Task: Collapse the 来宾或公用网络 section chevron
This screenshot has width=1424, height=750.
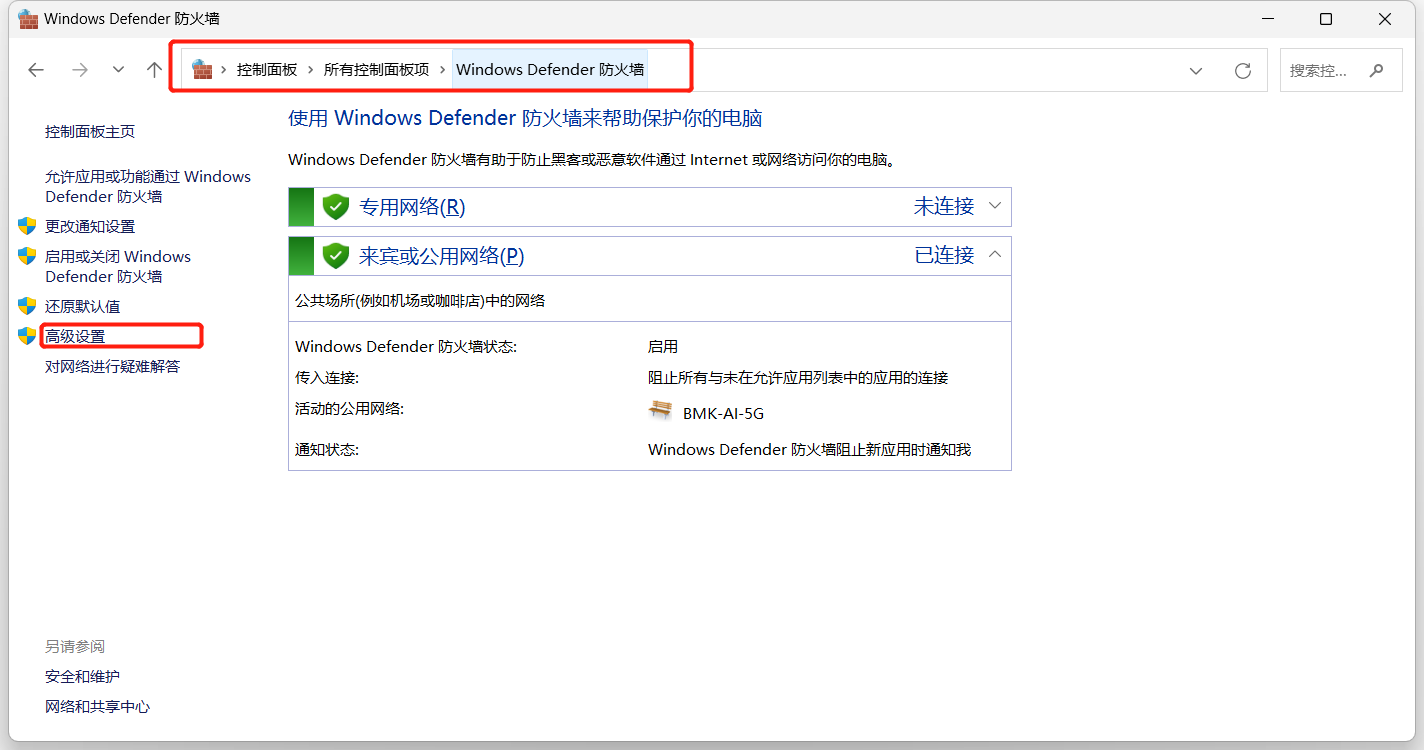Action: (995, 255)
